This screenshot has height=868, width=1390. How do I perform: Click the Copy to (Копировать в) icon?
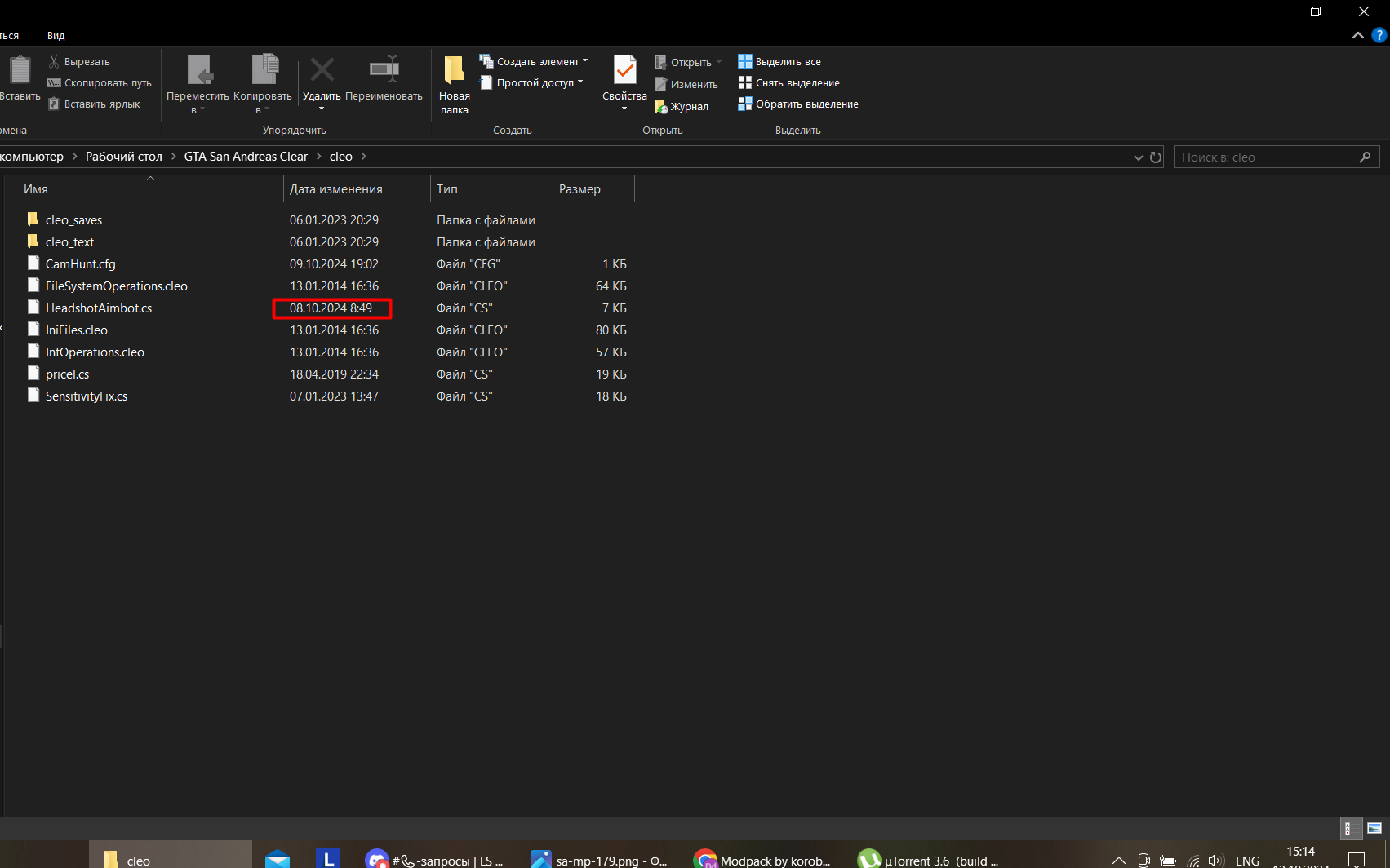[x=263, y=70]
